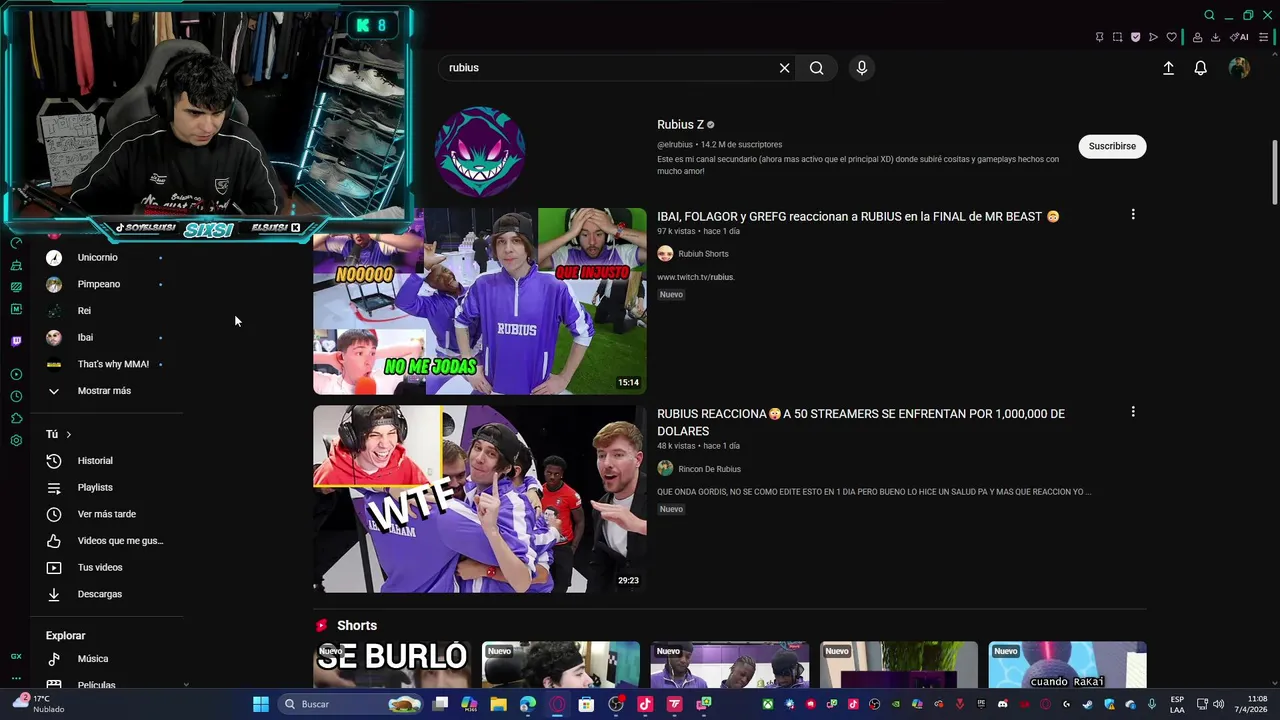Expand subscriptions with Mostrar más

coord(106,391)
